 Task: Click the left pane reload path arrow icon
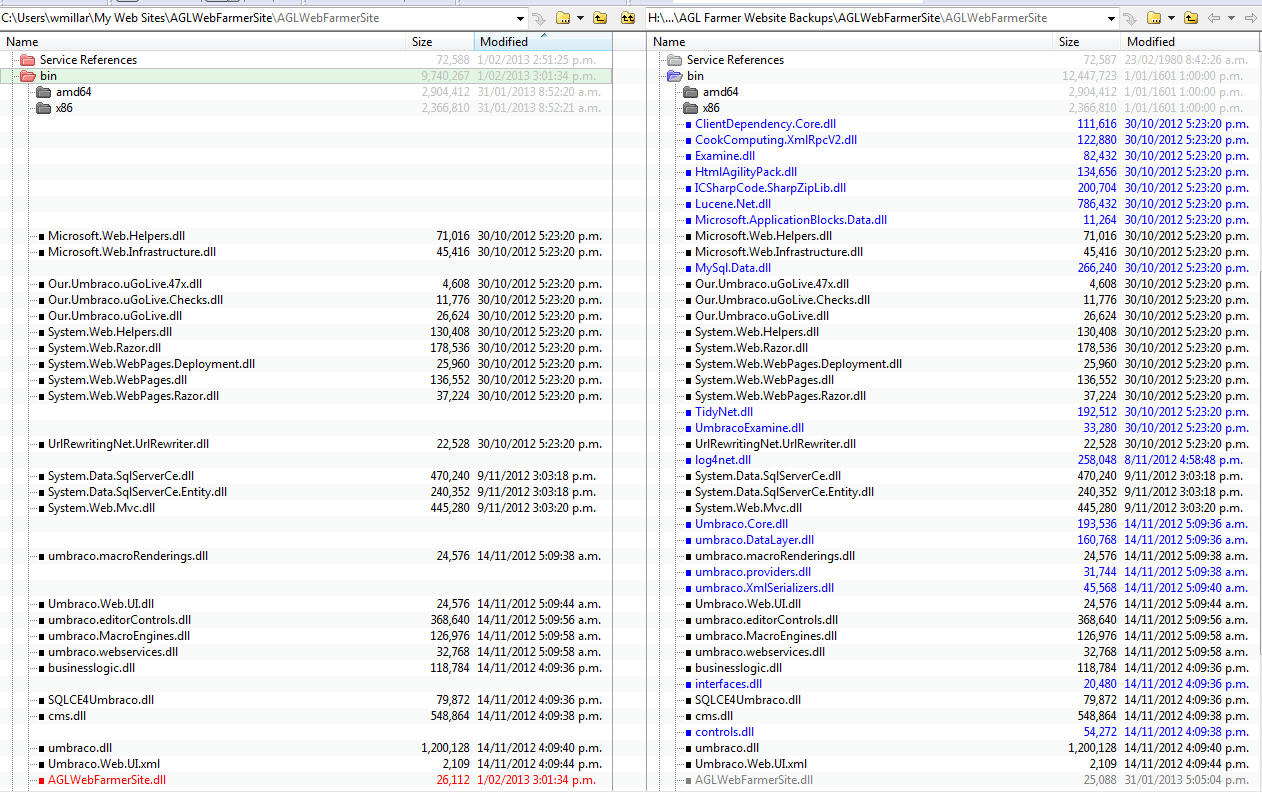point(539,18)
